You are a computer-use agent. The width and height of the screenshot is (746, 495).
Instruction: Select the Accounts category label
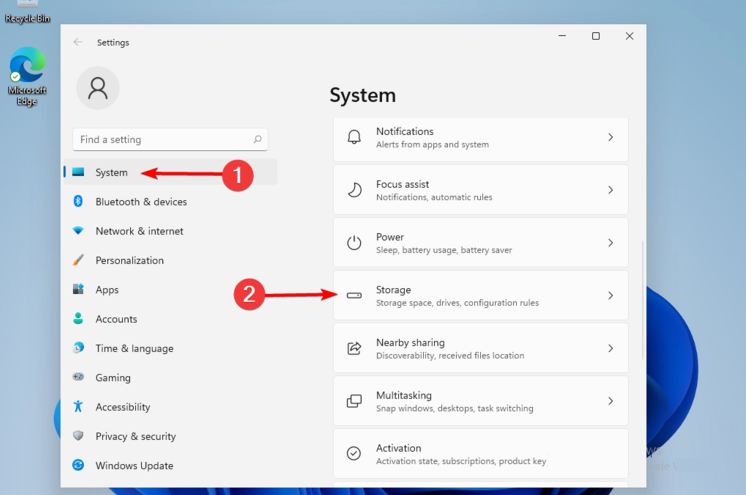116,319
